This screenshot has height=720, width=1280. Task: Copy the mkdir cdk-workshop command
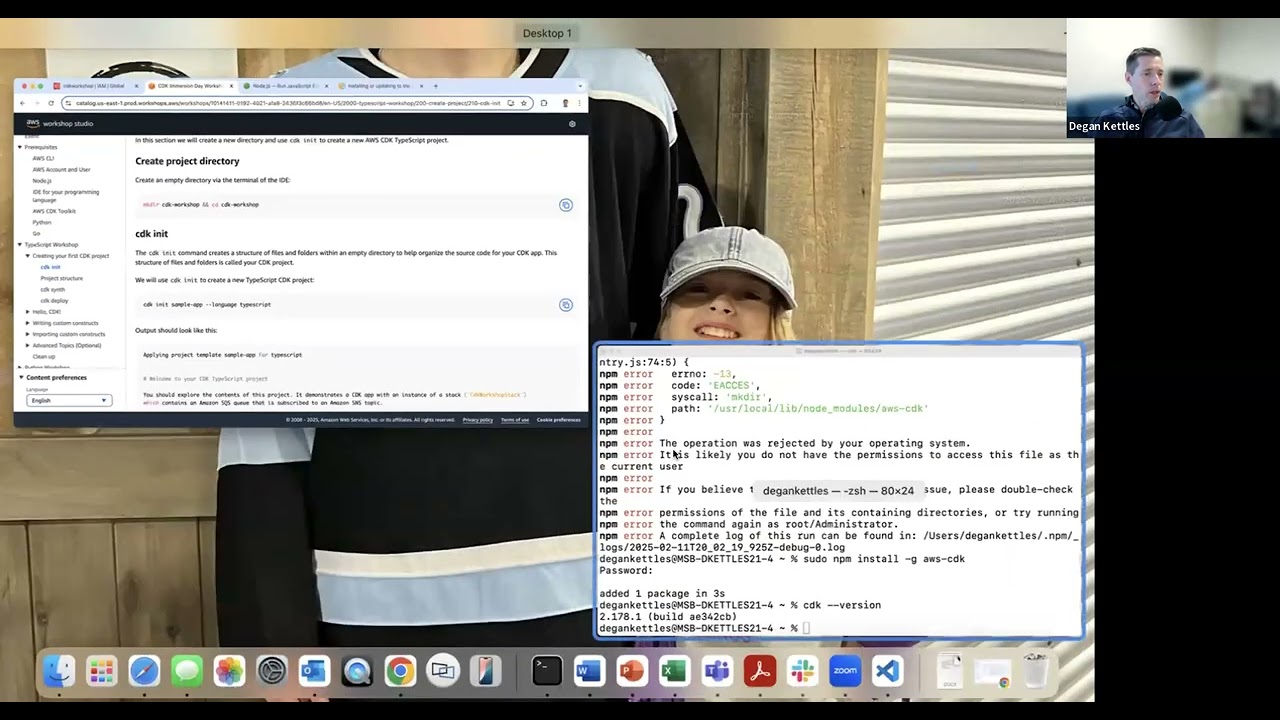[x=565, y=205]
